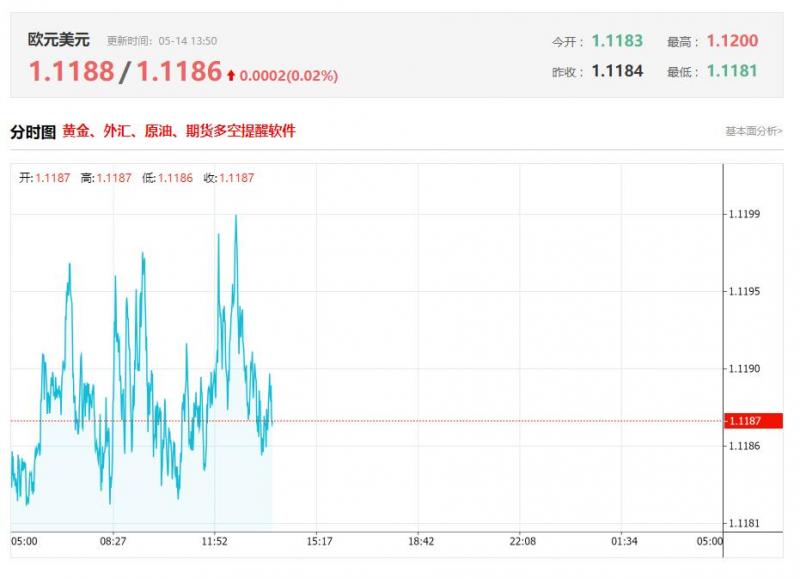Click the chart 收 value 1.1187

point(237,178)
